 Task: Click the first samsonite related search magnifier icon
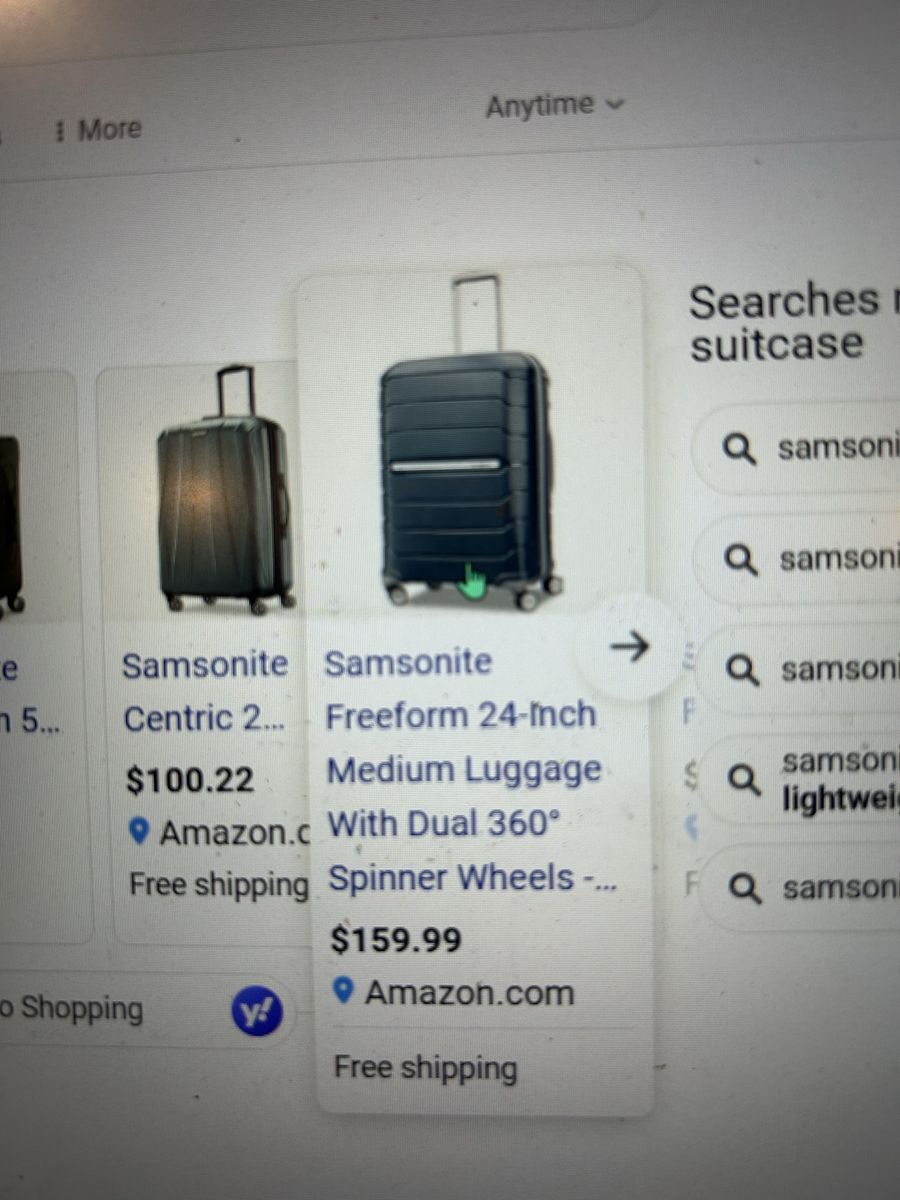739,450
